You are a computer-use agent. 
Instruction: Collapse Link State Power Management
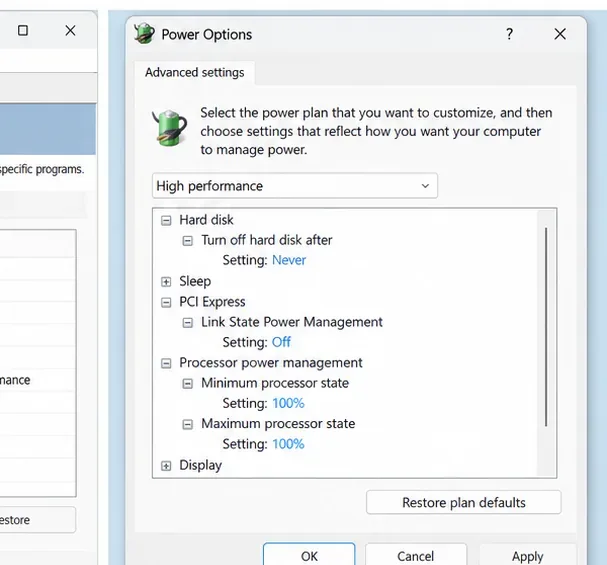(187, 323)
